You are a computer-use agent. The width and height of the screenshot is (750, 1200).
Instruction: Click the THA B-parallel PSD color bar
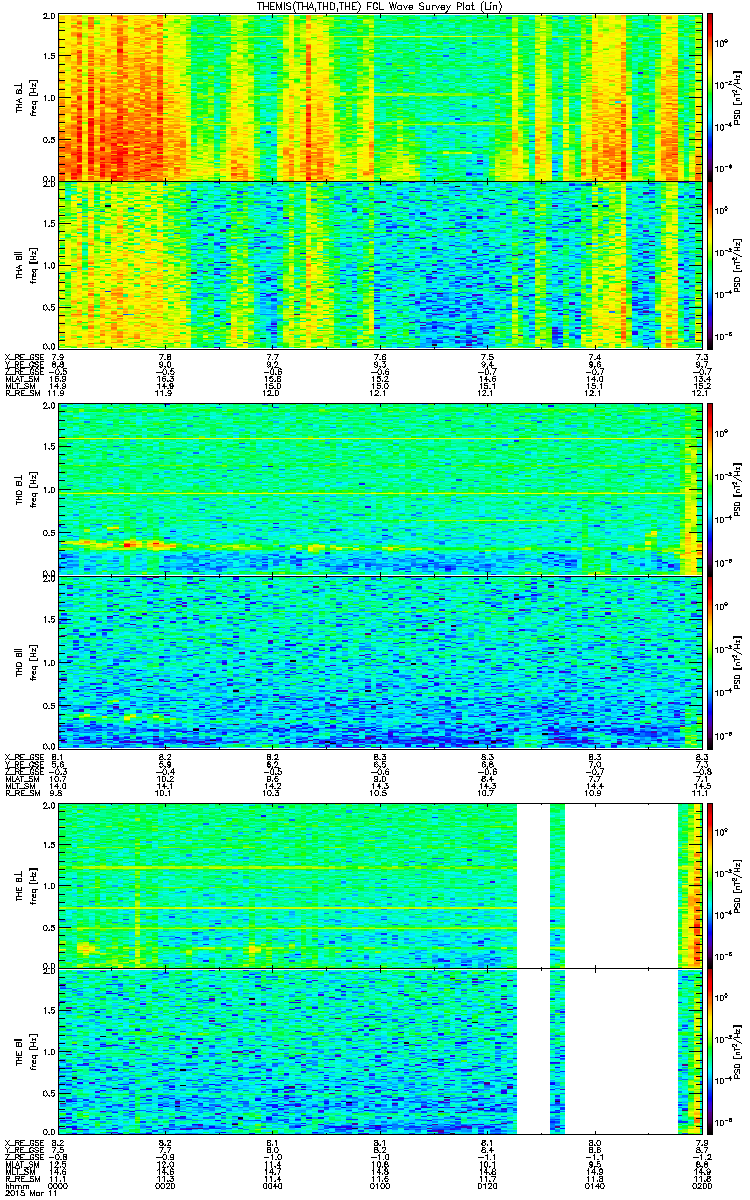[x=711, y=265]
